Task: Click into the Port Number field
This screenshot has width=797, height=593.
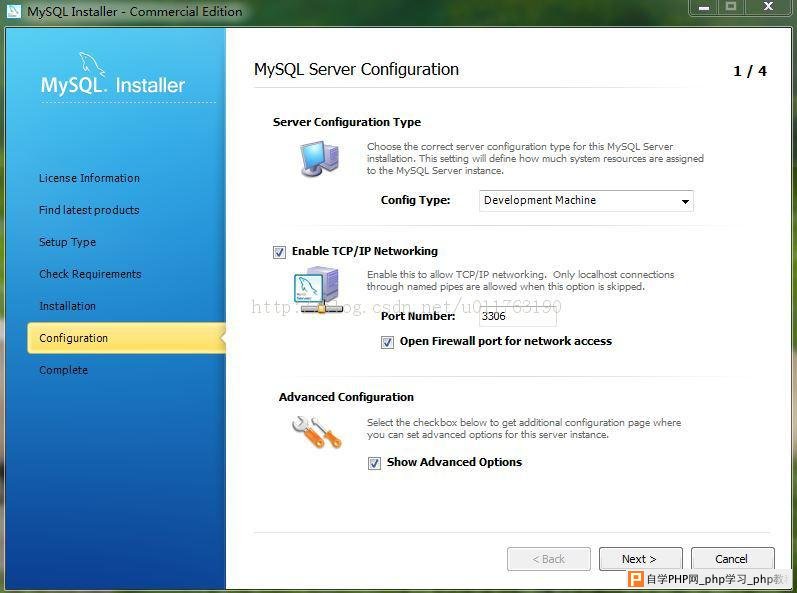Action: click(517, 316)
